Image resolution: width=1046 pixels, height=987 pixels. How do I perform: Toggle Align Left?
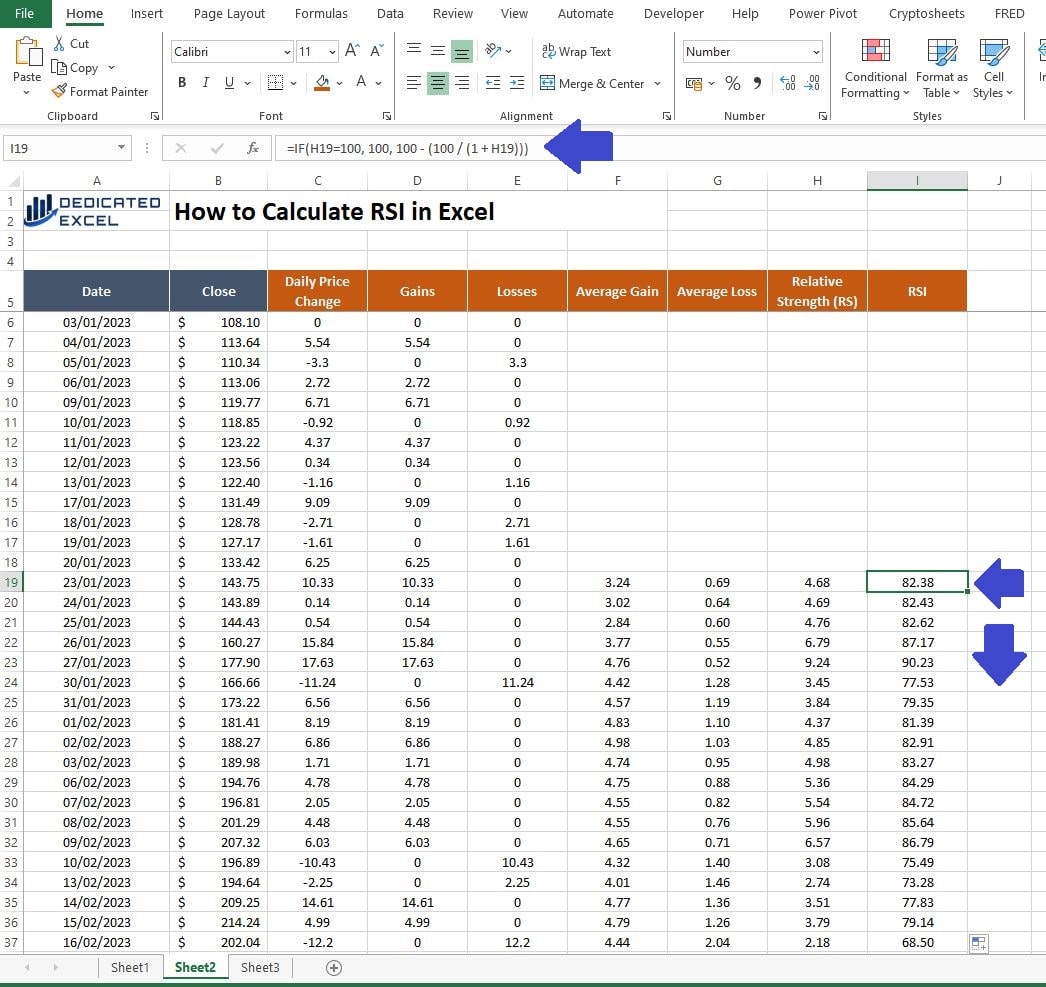[414, 83]
